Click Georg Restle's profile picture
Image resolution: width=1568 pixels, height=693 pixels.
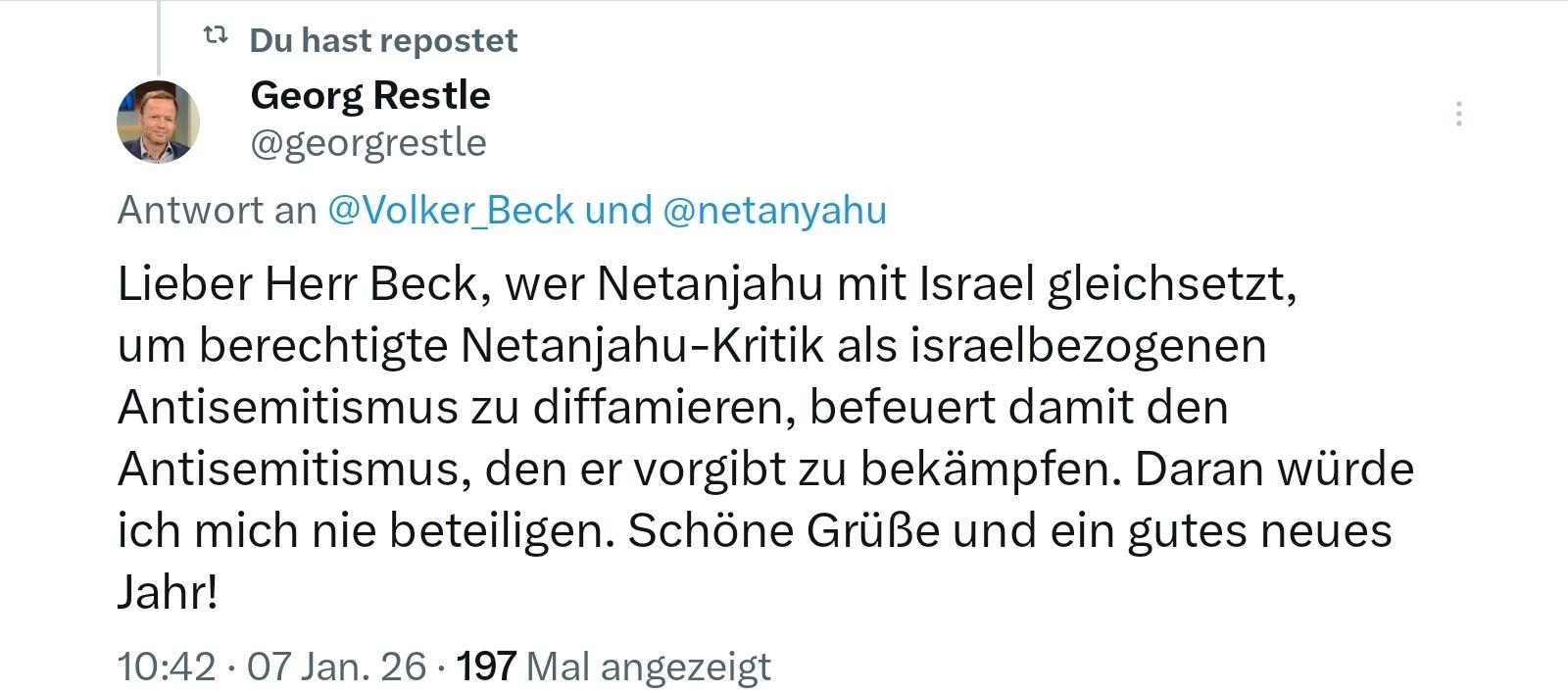point(158,122)
